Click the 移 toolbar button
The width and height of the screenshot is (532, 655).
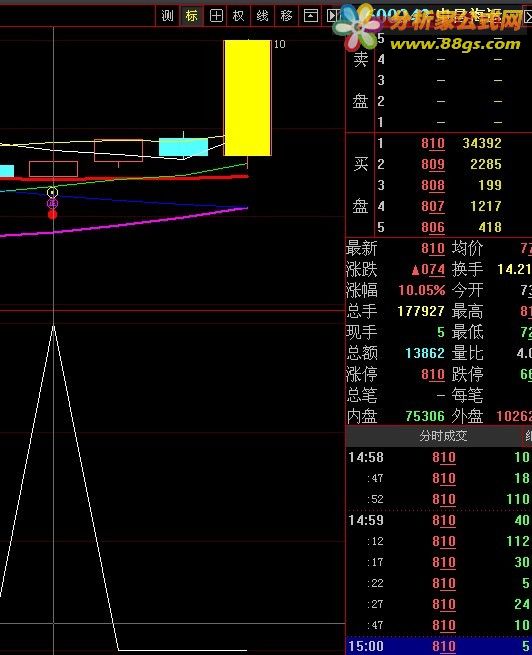pyautogui.click(x=286, y=16)
